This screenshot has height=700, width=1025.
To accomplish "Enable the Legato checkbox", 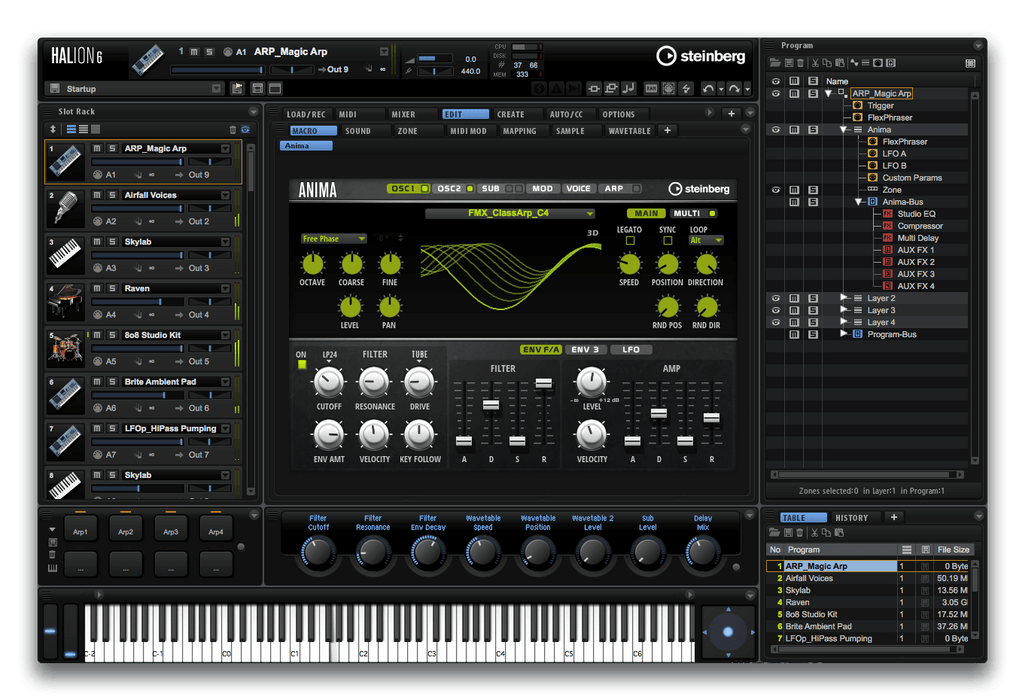I will [630, 241].
